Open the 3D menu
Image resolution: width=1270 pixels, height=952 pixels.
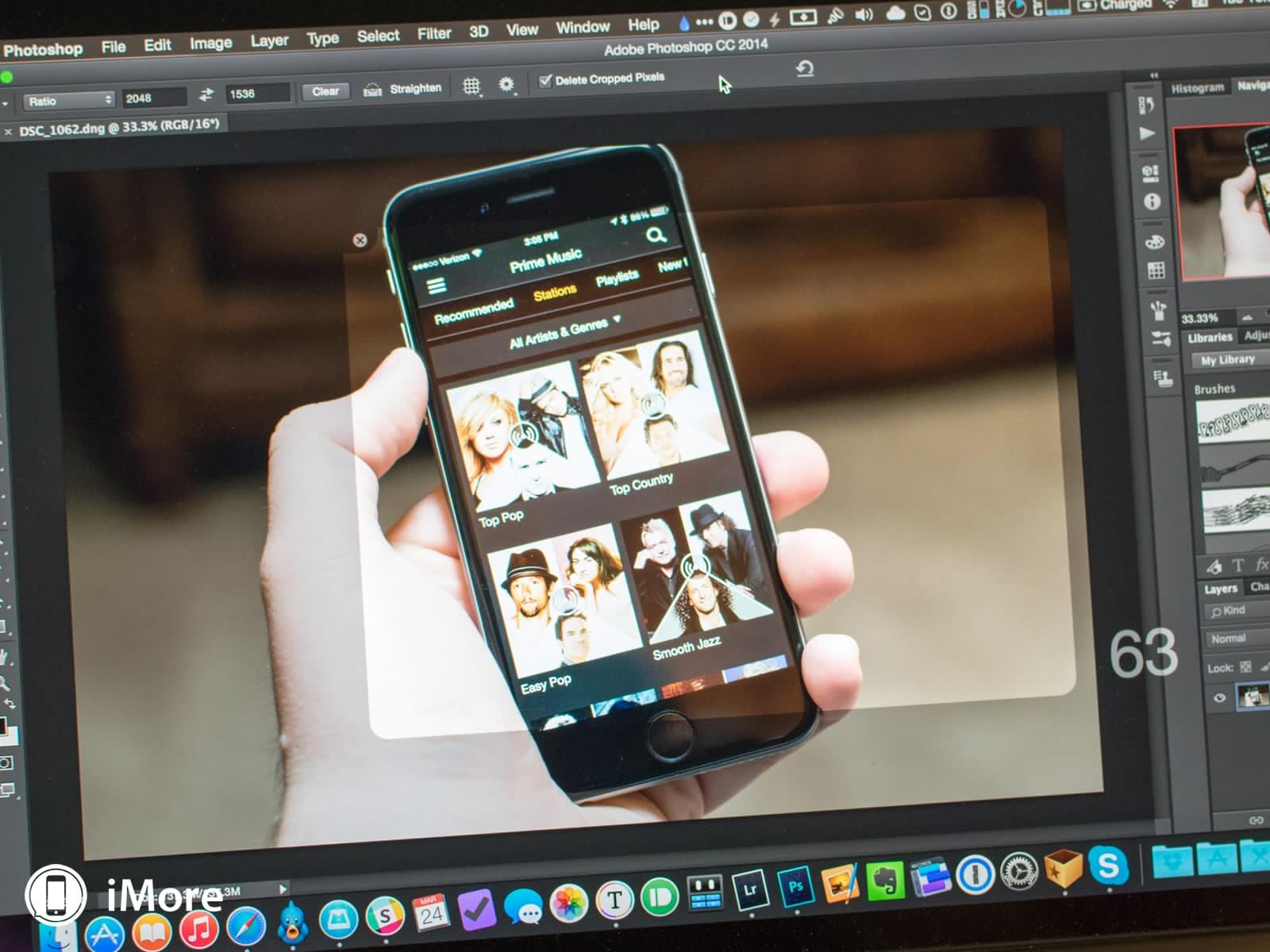pos(479,32)
